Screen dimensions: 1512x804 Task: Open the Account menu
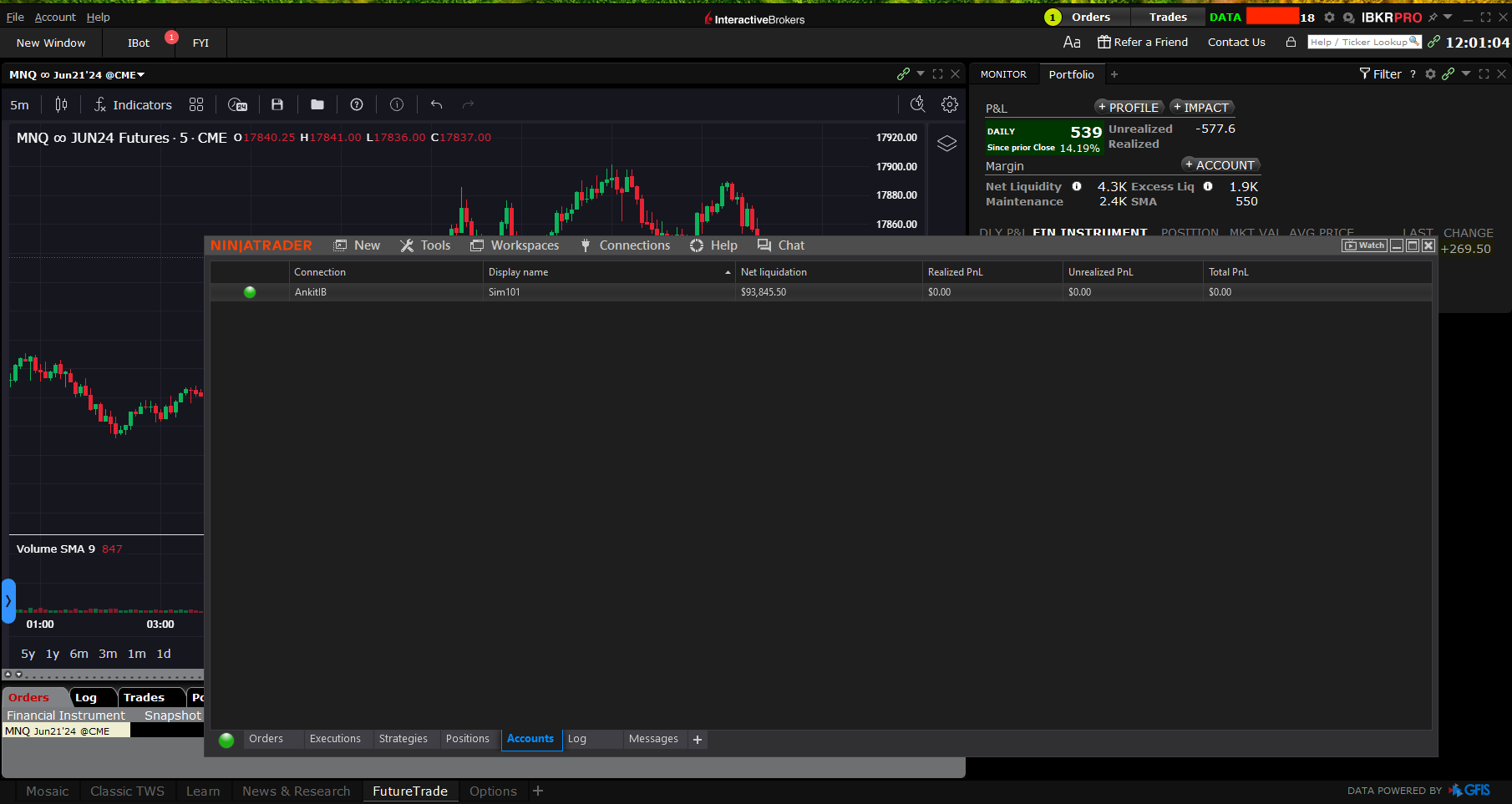[55, 17]
